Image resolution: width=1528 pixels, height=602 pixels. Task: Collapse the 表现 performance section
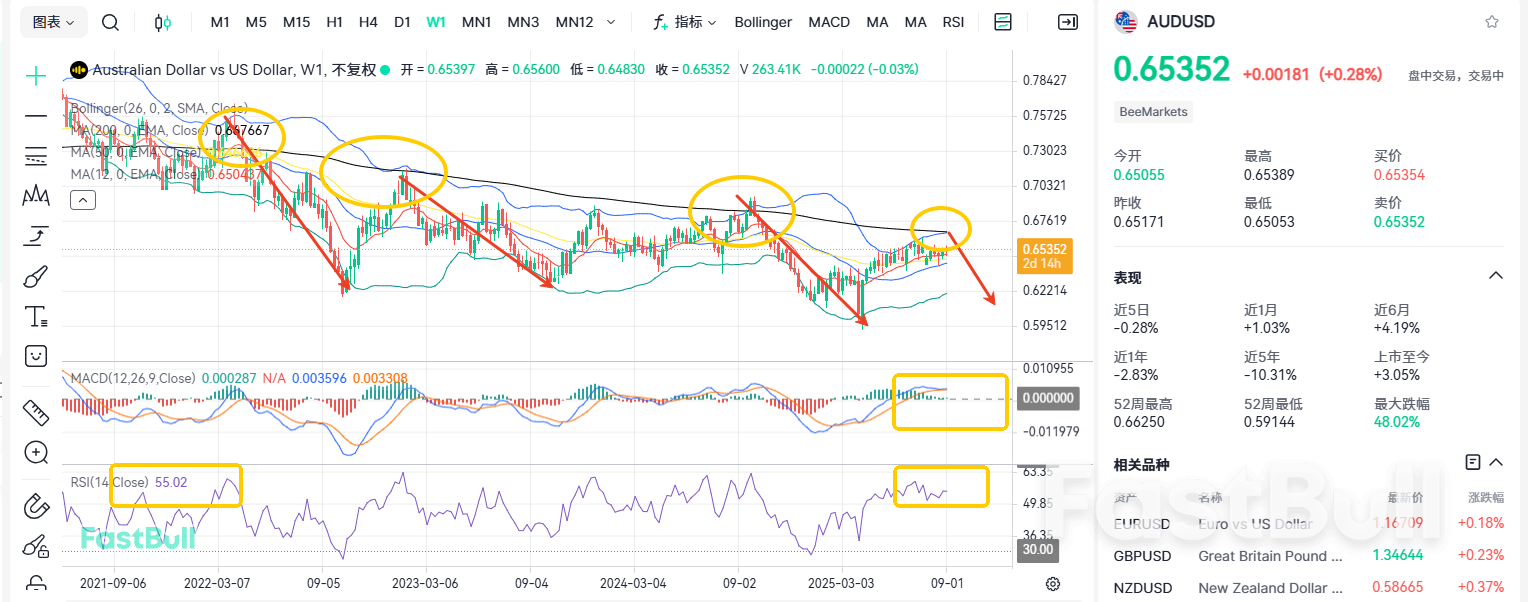pyautogui.click(x=1495, y=275)
